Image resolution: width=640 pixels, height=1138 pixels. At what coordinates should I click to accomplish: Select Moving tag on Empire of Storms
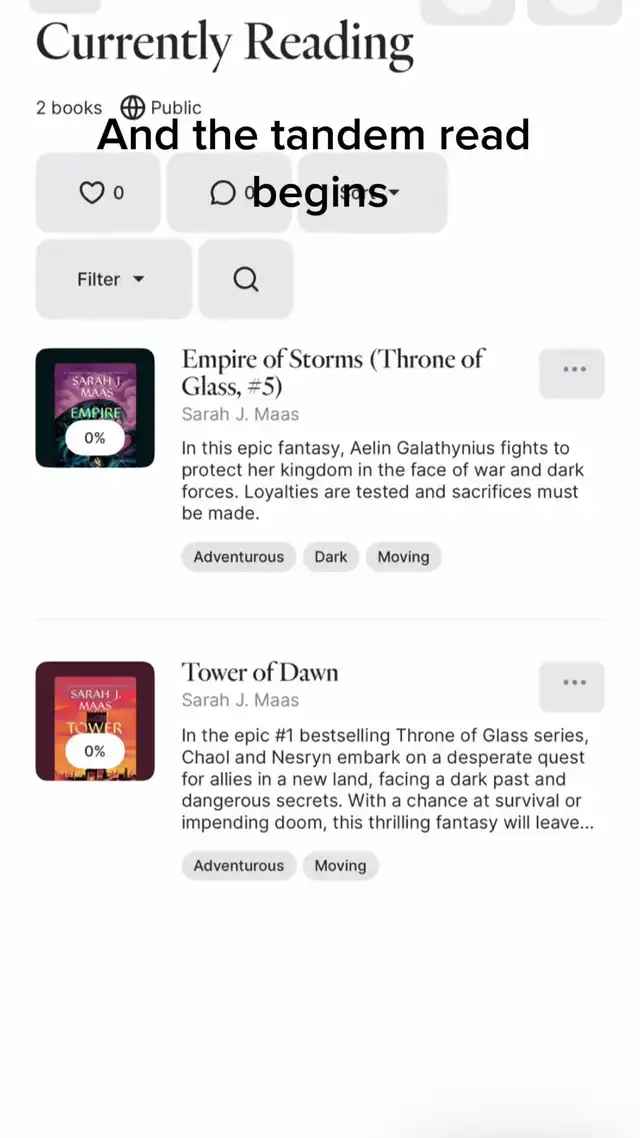[x=403, y=557]
